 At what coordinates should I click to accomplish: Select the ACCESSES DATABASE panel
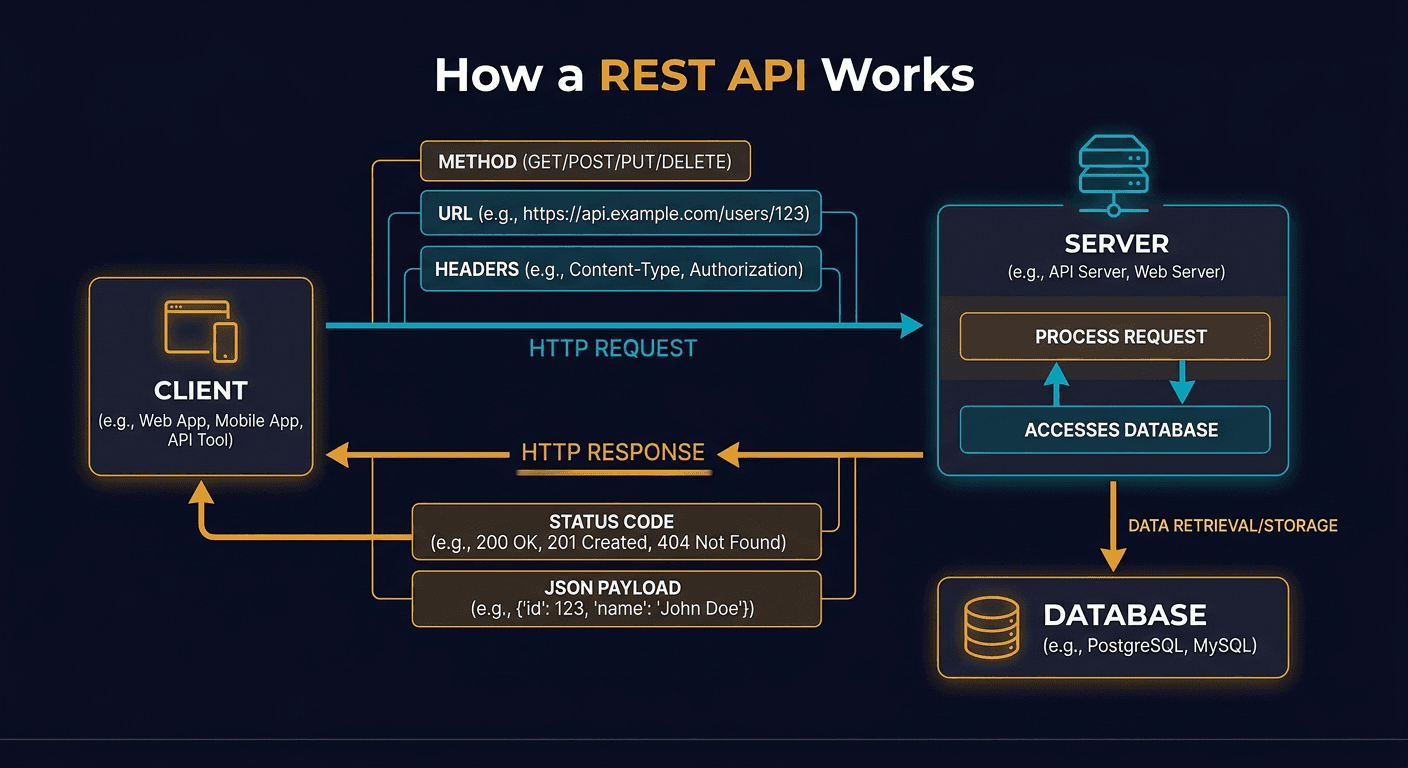pos(1114,430)
